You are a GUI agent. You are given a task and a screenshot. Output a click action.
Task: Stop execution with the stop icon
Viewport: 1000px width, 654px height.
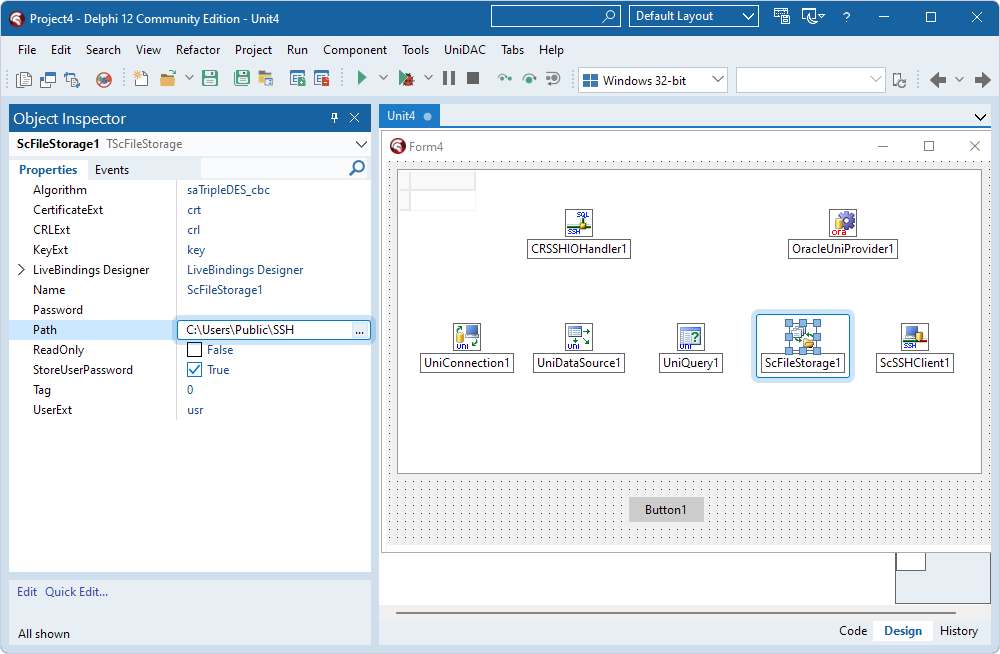(x=471, y=77)
